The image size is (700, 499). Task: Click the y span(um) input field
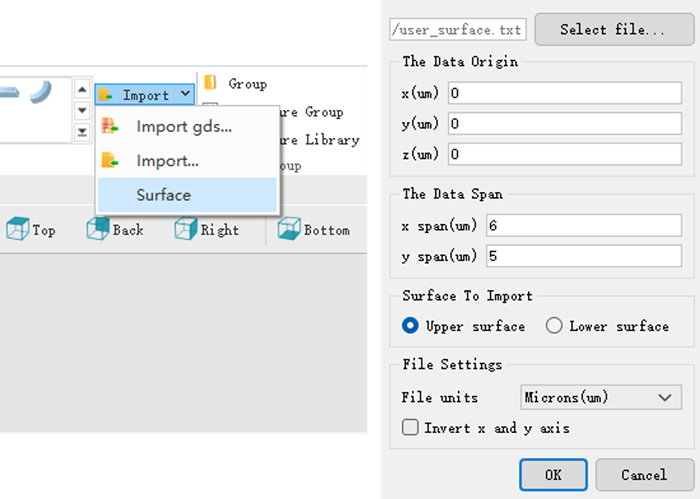tap(584, 256)
